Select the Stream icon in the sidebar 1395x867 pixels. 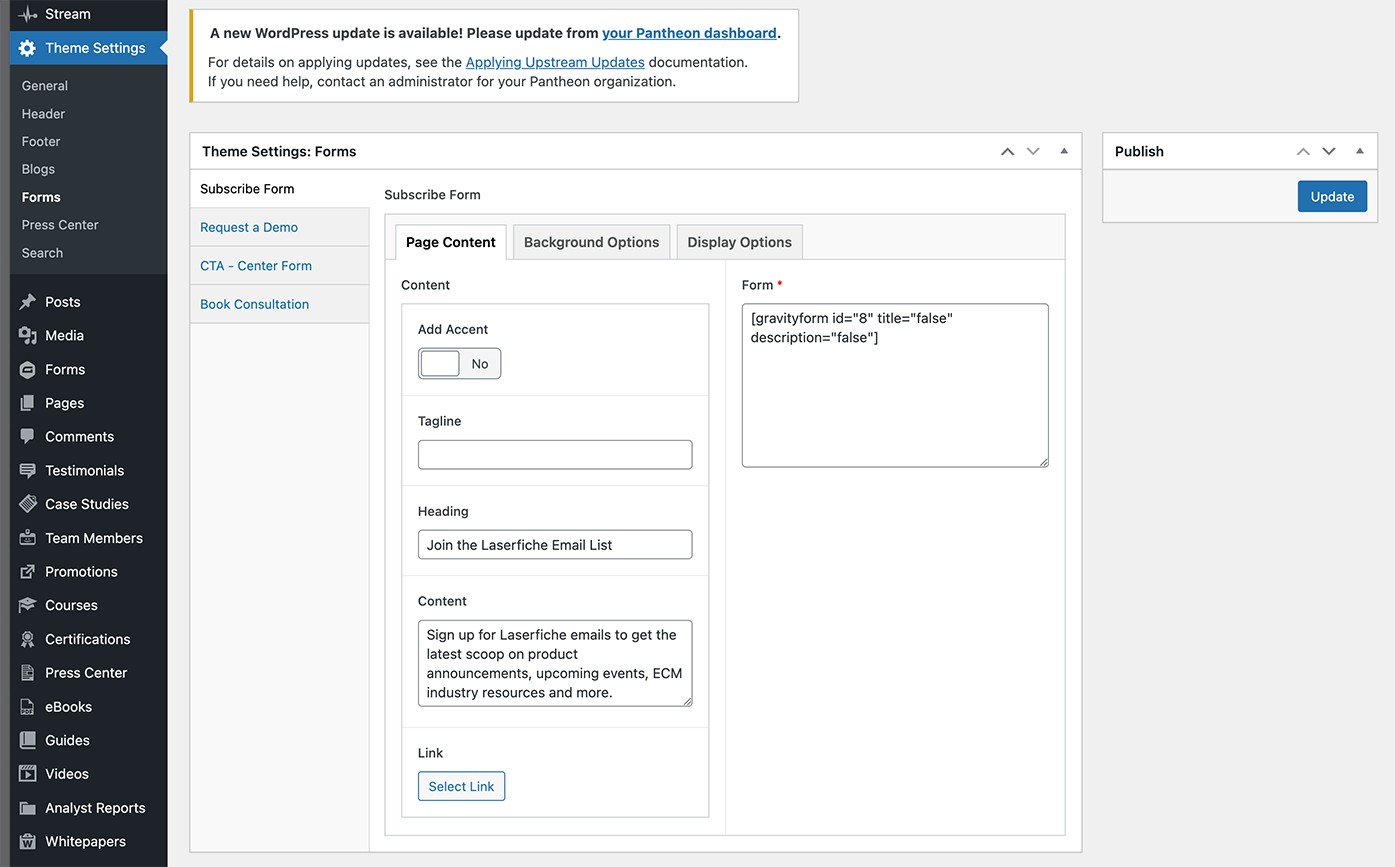point(27,14)
